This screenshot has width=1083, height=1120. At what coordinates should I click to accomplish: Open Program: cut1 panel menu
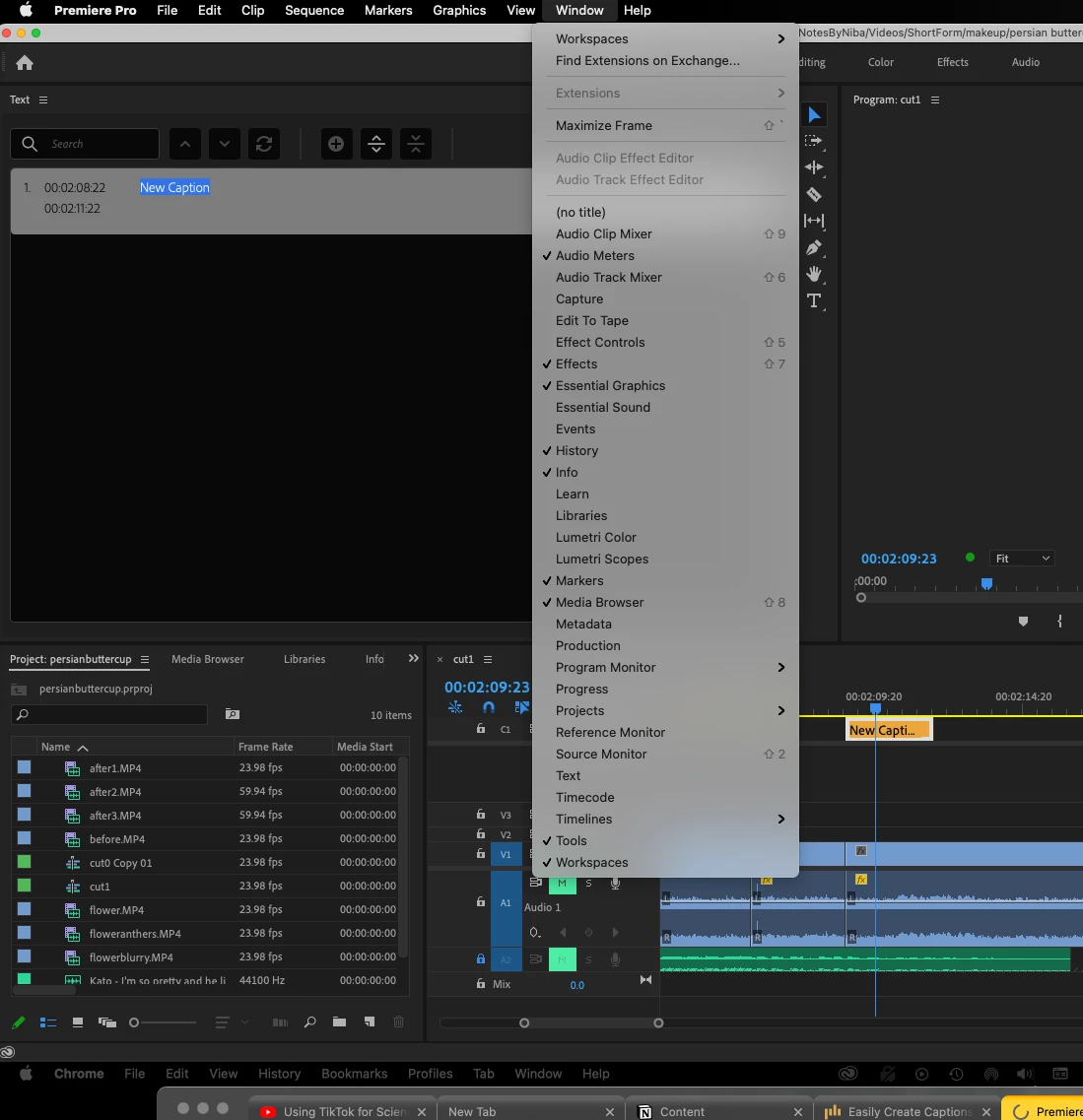click(x=935, y=100)
